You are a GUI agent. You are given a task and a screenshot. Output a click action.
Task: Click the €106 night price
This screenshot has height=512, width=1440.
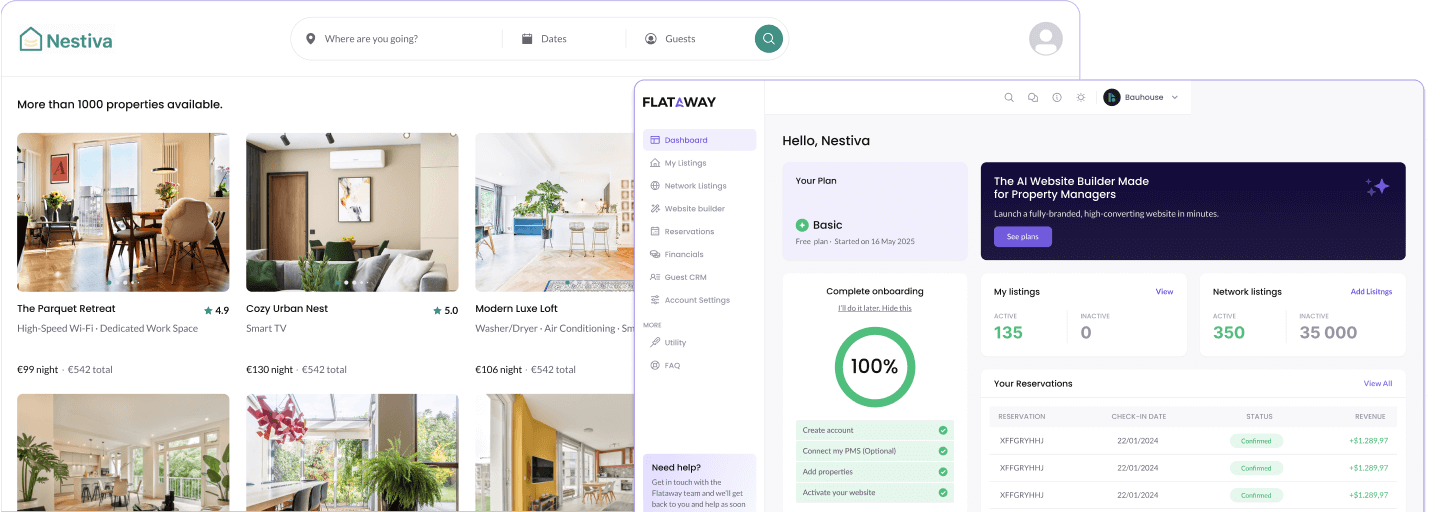click(x=499, y=370)
